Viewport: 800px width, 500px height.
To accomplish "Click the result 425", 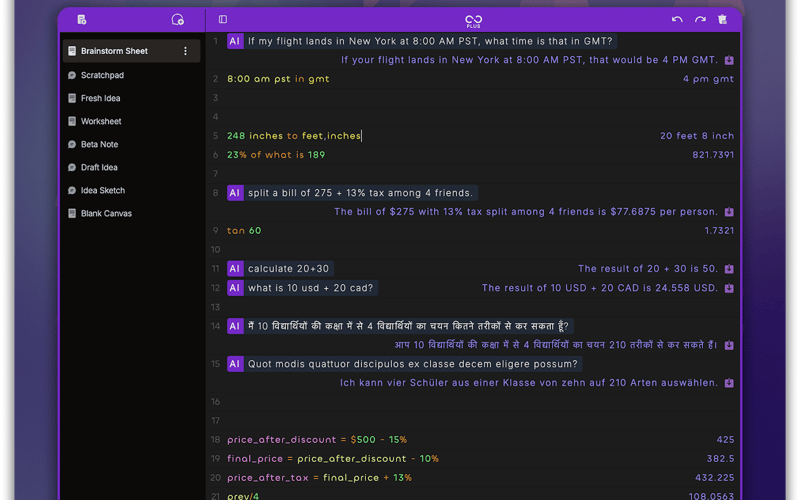I will 725,439.
